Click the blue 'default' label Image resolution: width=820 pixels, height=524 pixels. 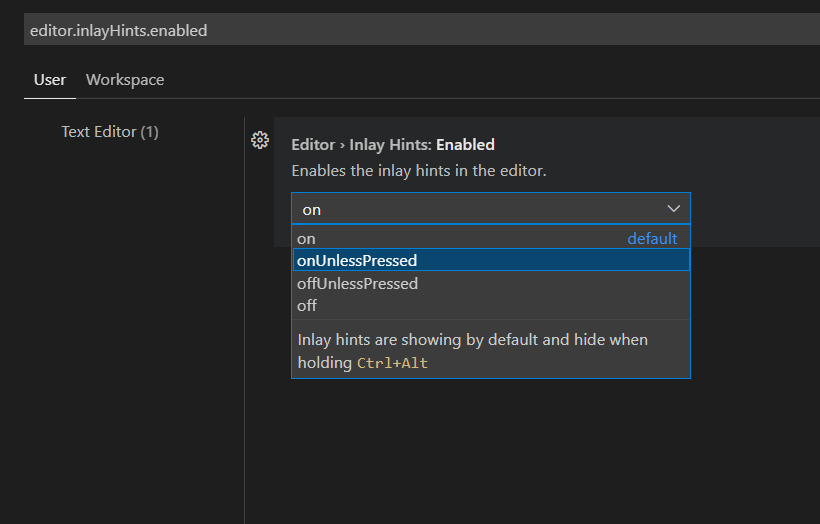(652, 239)
